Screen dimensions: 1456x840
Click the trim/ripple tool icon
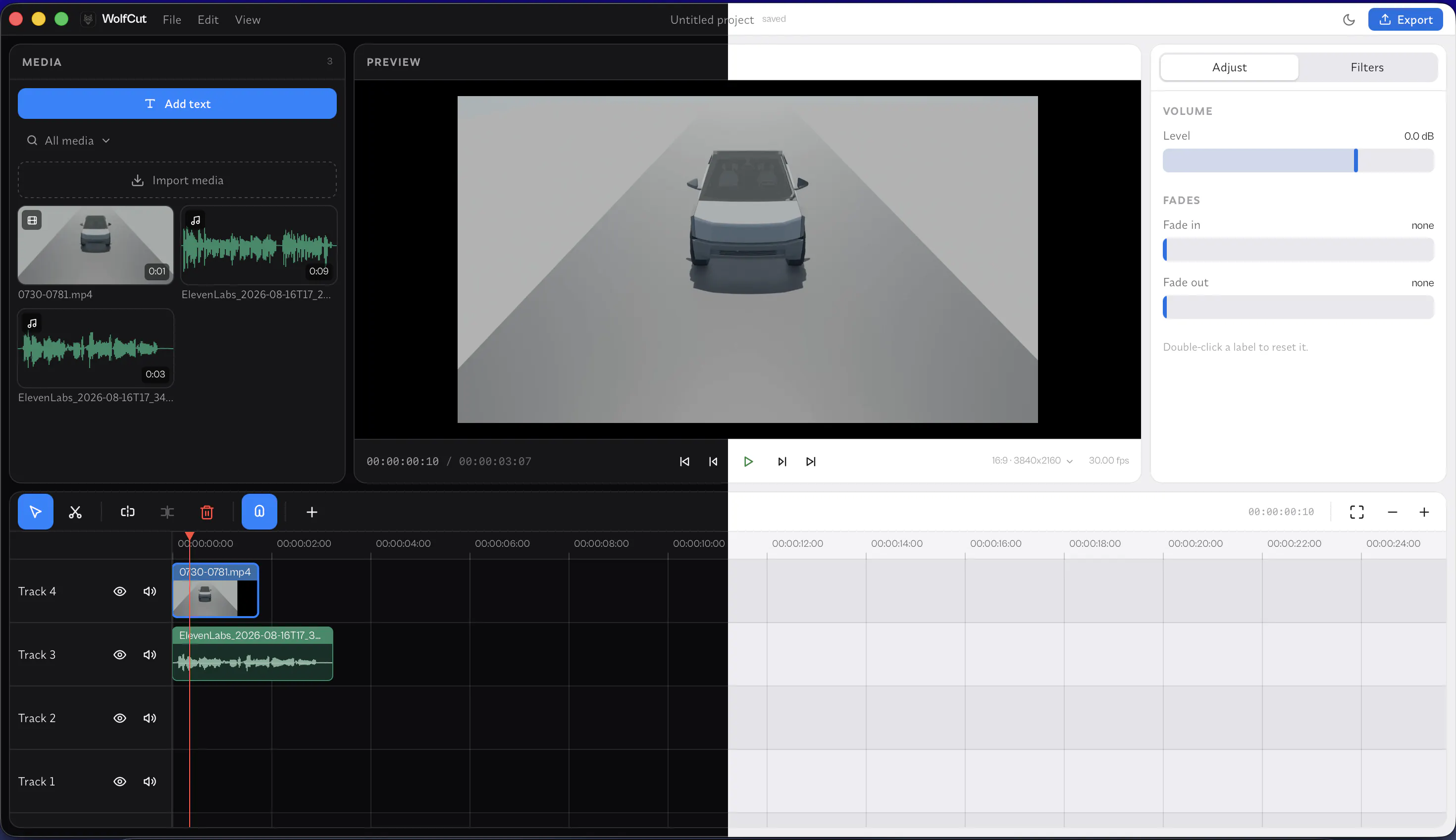point(167,512)
